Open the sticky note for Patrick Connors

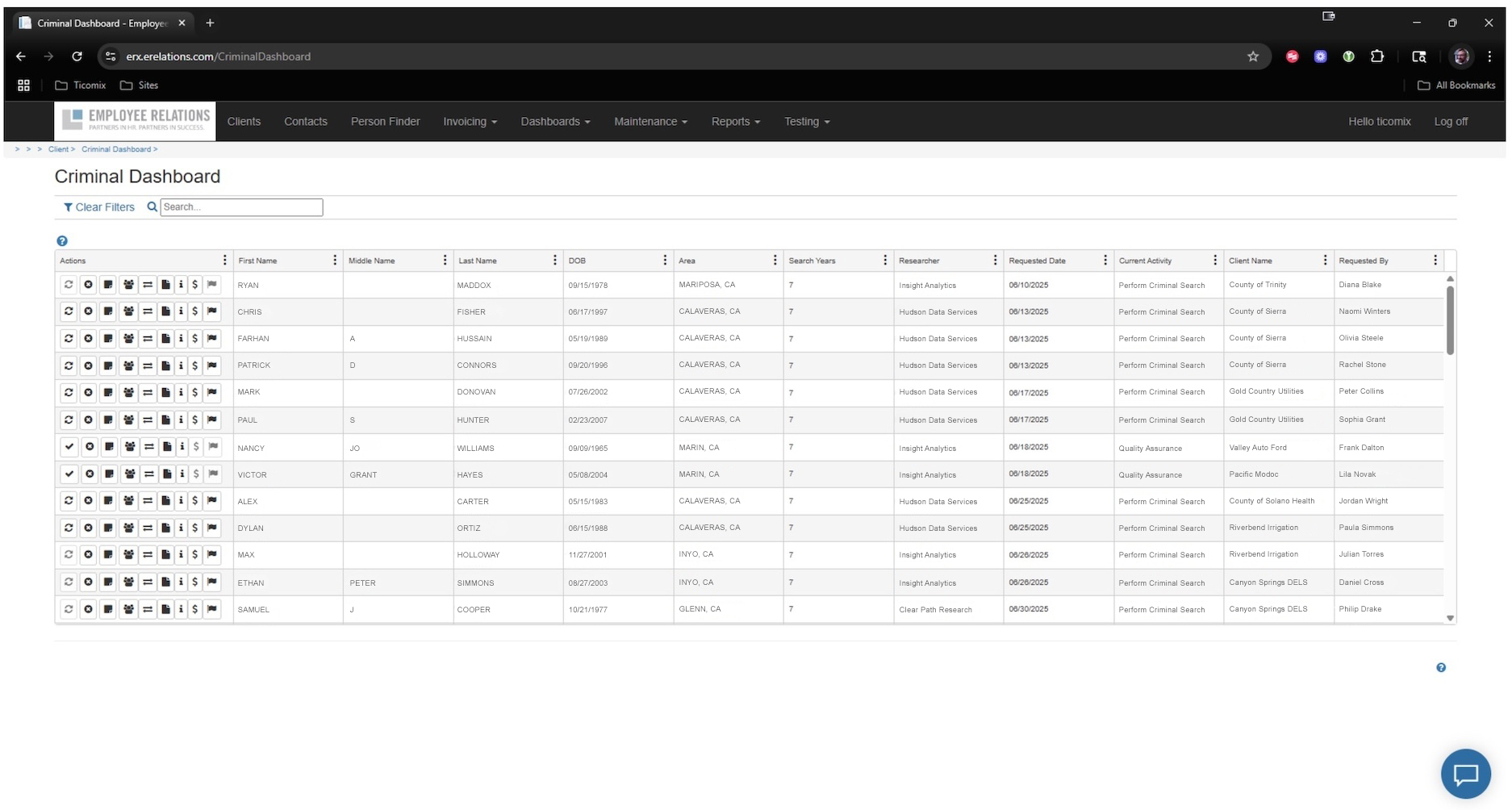click(108, 365)
